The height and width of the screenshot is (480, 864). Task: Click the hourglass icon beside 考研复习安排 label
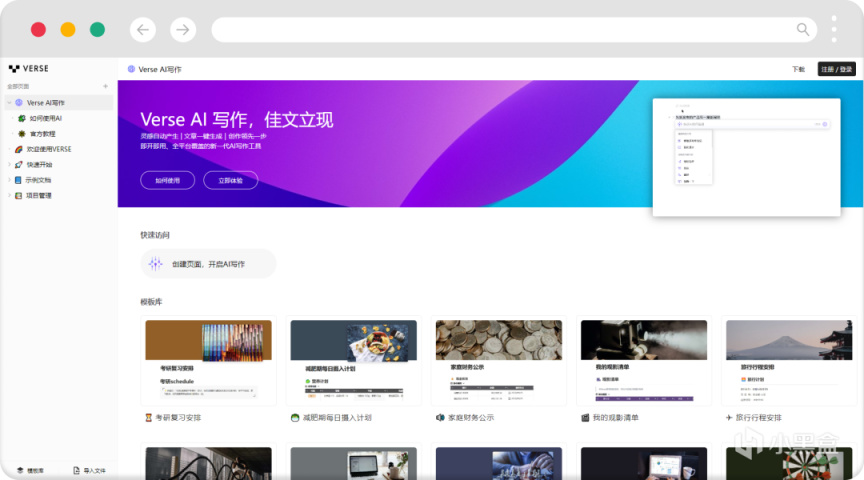click(x=148, y=418)
